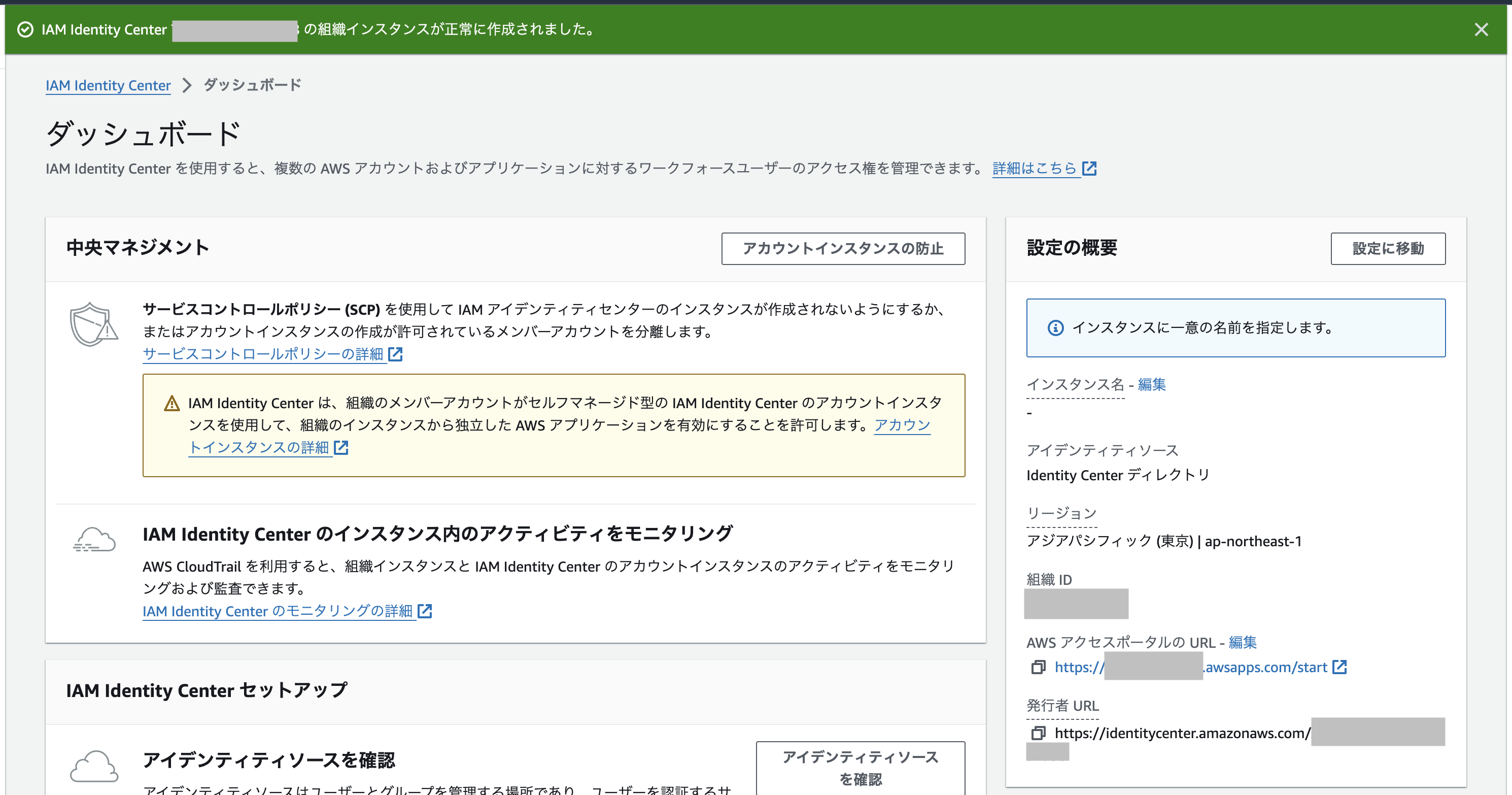Screen dimensions: 1512x795
Task: Click the warning triangle icon in the yellow alert
Action: pyautogui.click(x=171, y=404)
